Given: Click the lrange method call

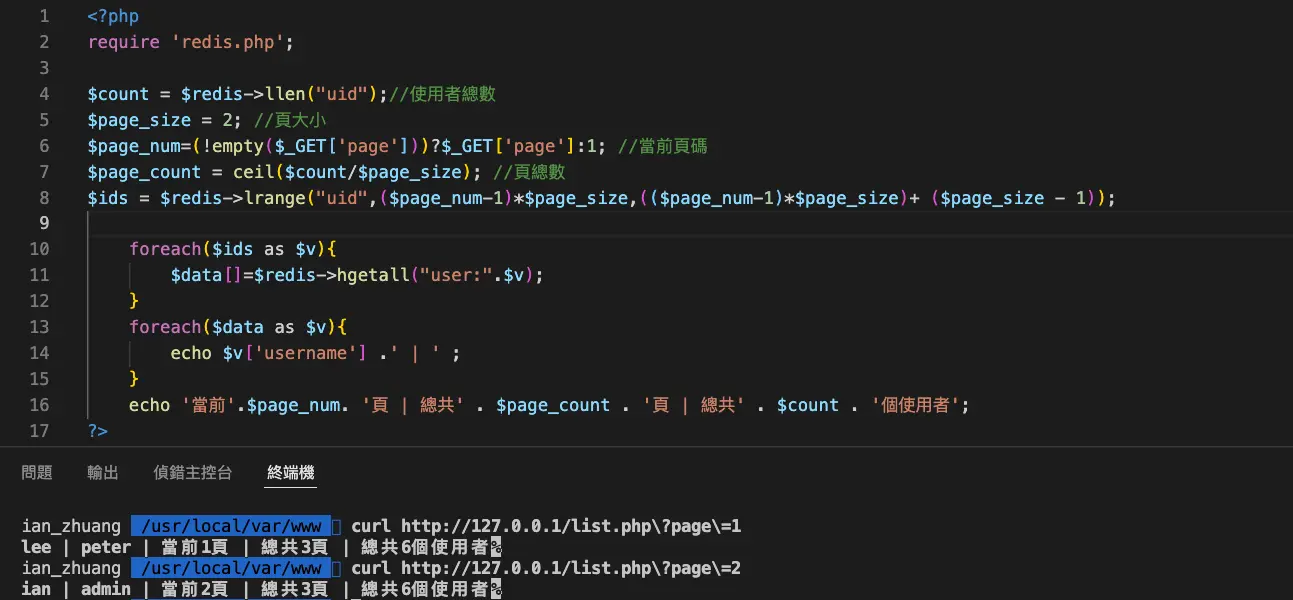Looking at the screenshot, I should click(x=296, y=198).
